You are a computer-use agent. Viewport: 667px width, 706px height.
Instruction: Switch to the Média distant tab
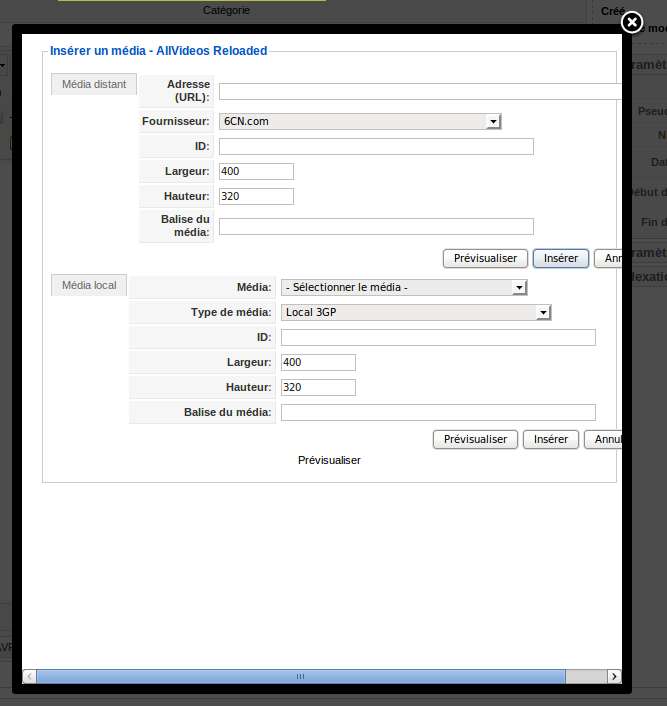click(94, 85)
